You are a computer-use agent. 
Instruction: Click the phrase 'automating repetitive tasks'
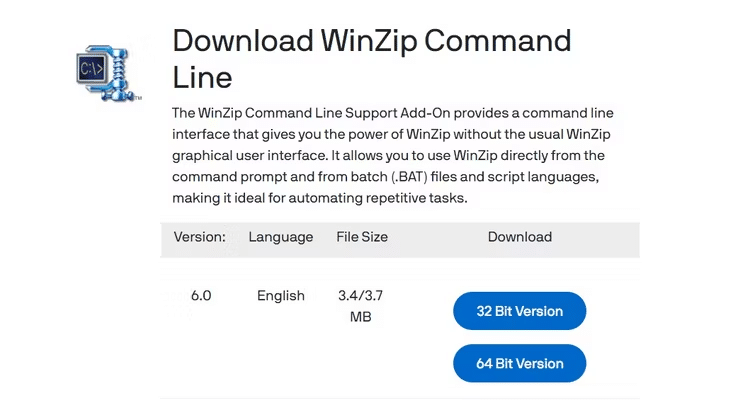364,198
